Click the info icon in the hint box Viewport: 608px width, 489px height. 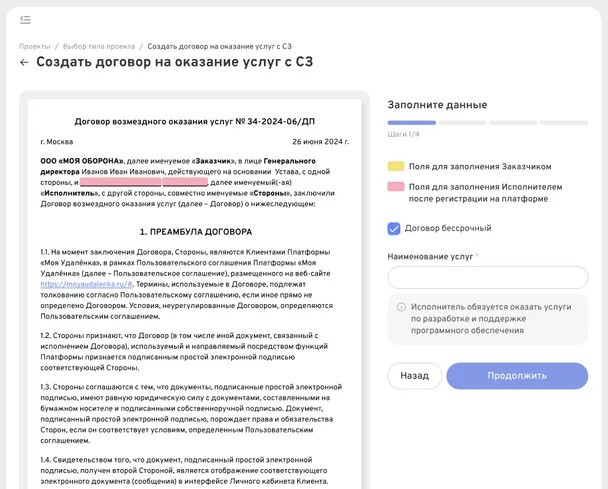(401, 307)
